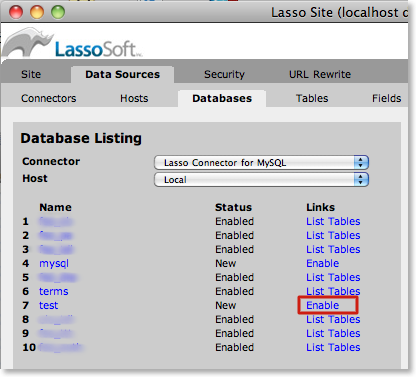Viewport: 416px width, 377px height.
Task: Open the Tables sub-tab
Action: pyautogui.click(x=312, y=98)
